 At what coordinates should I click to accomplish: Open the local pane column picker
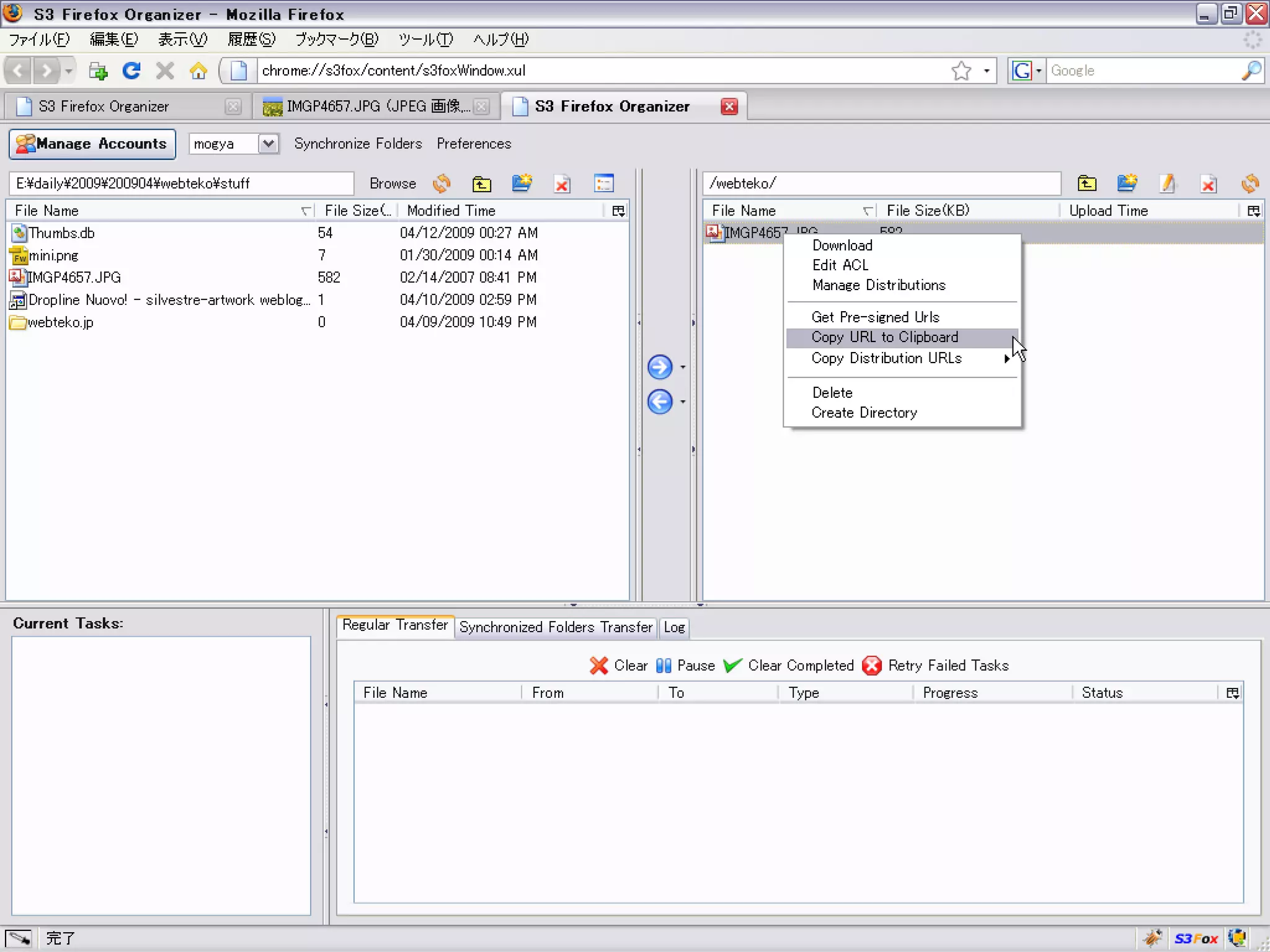coord(618,211)
